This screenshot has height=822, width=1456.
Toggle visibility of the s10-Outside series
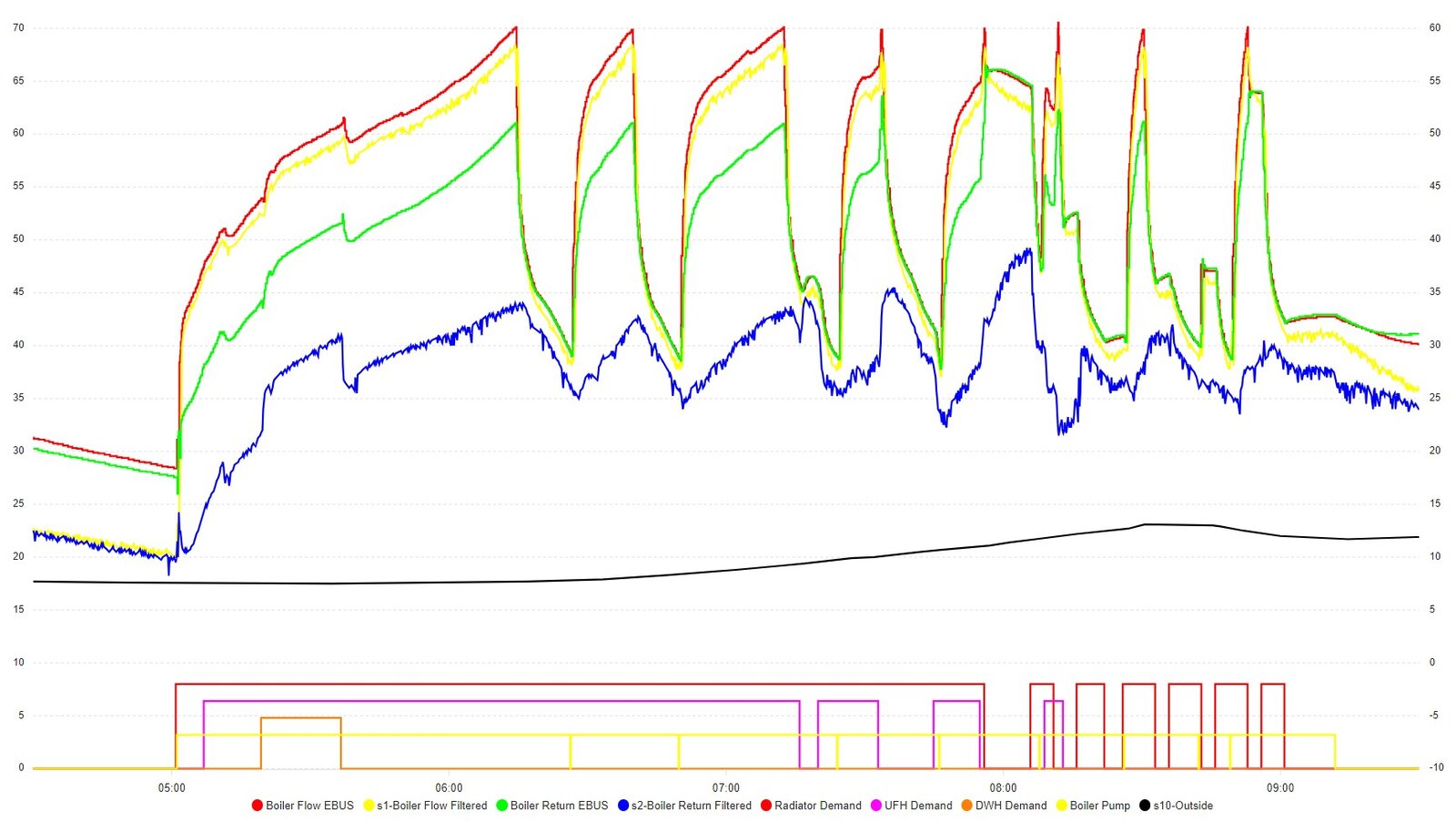(x=1183, y=806)
